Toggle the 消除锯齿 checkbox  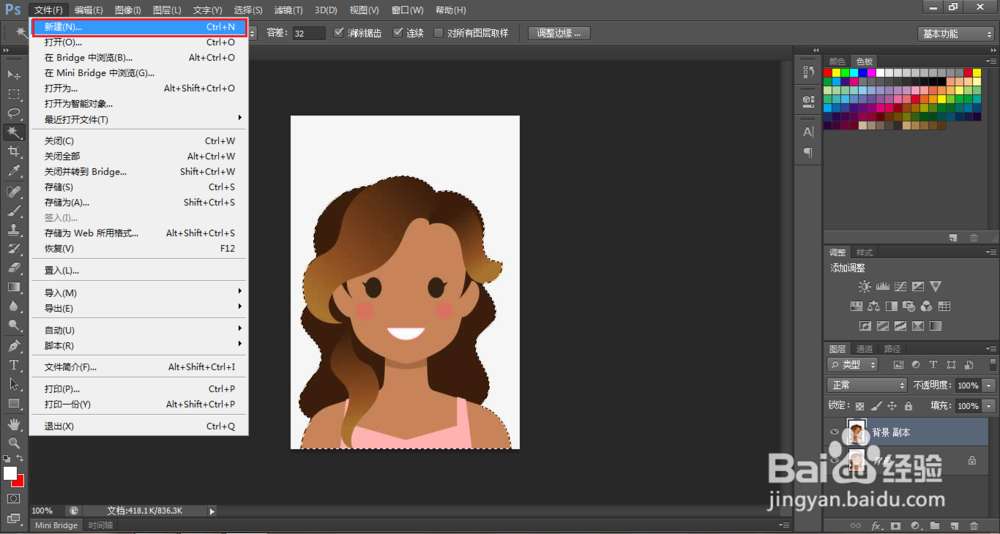coord(339,33)
